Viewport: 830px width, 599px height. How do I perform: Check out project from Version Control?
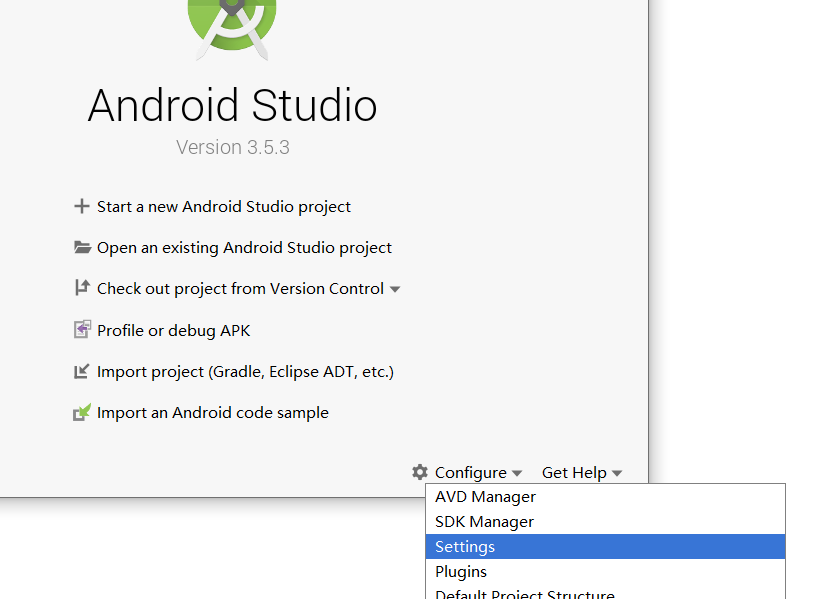point(240,288)
